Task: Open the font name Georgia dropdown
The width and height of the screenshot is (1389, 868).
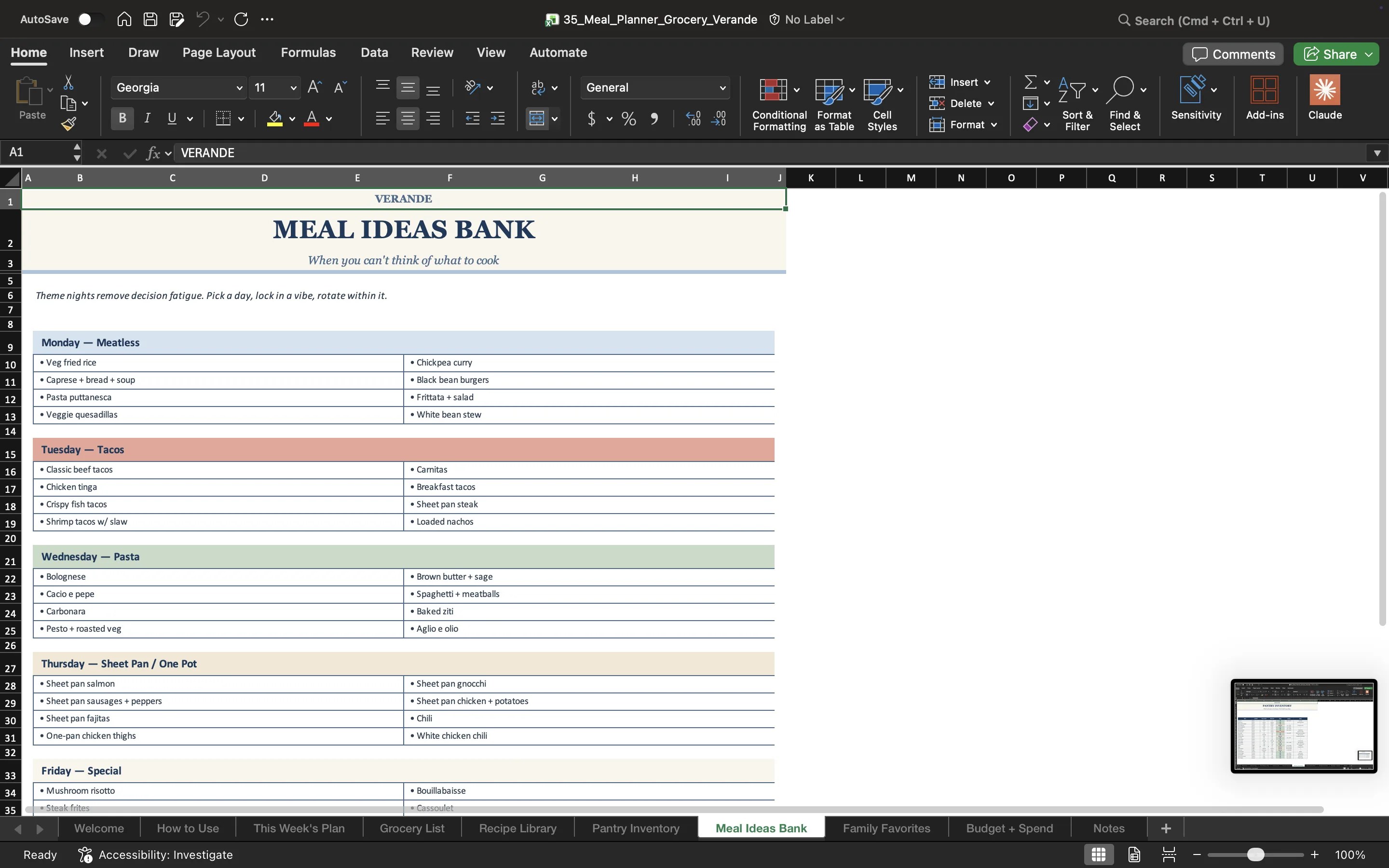Action: coord(239,88)
